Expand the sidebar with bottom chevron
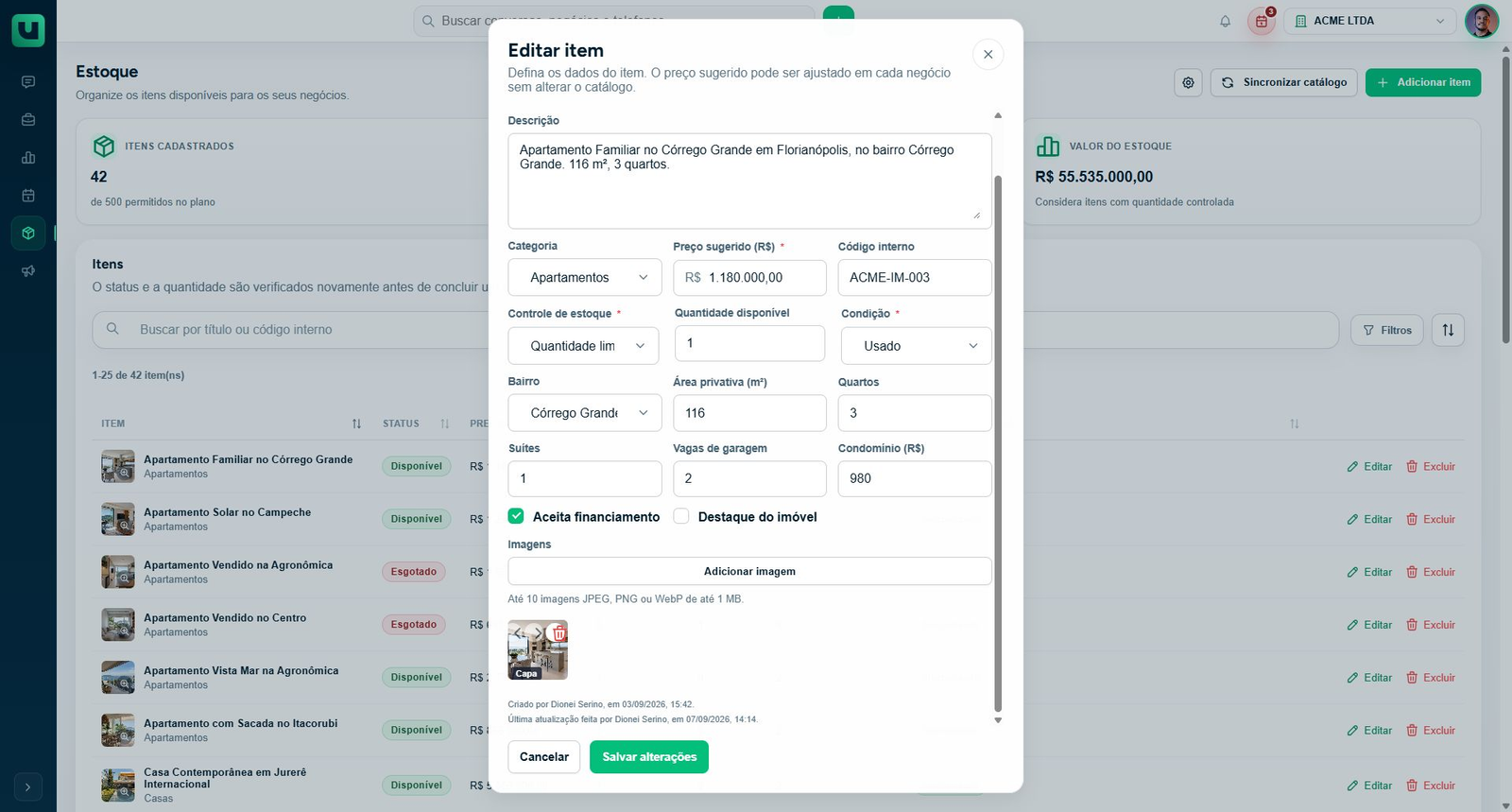This screenshot has width=1512, height=812. coord(28,786)
